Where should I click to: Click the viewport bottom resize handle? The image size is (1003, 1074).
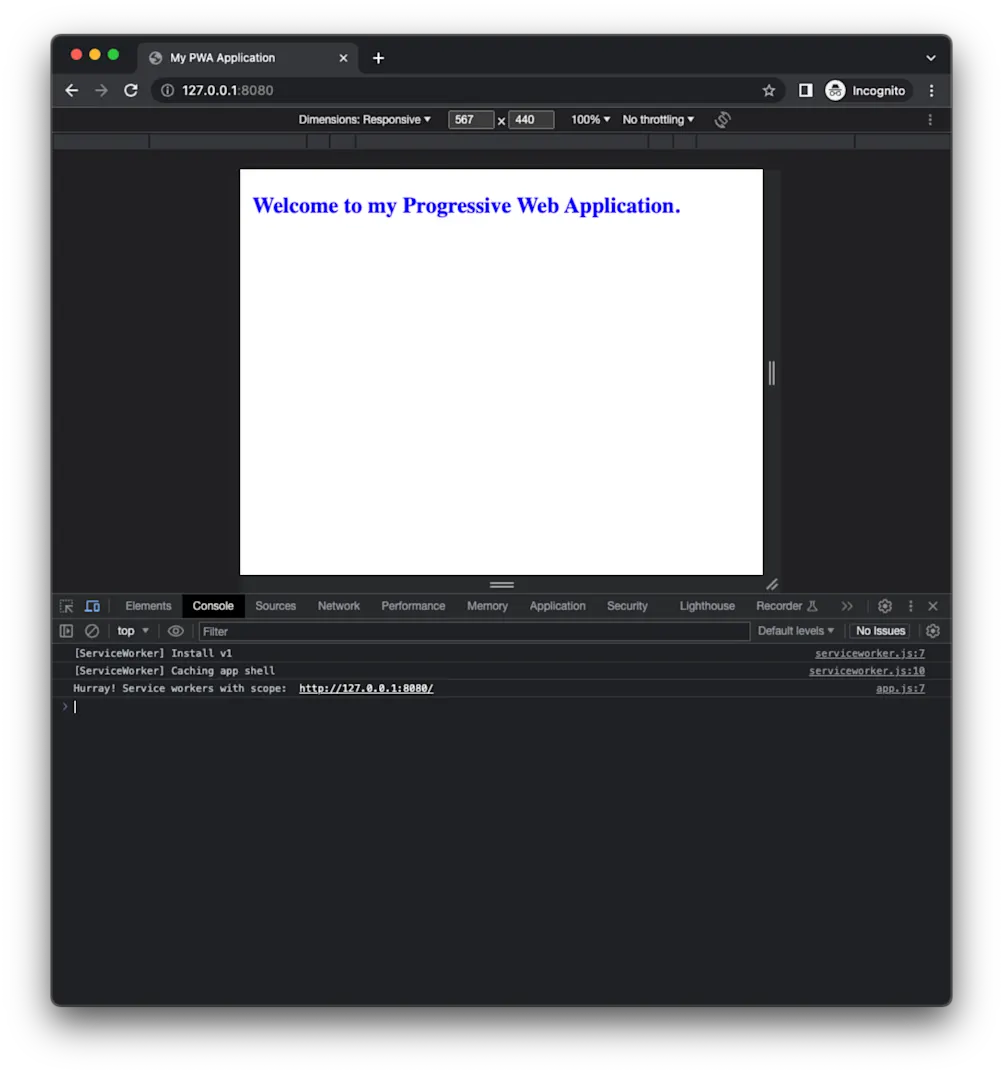[502, 585]
